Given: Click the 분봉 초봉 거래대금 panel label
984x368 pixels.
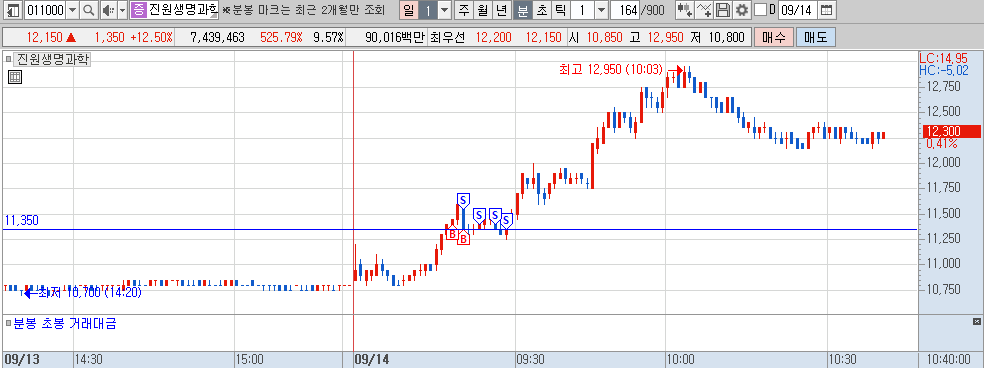Looking at the screenshot, I should 65,324.
